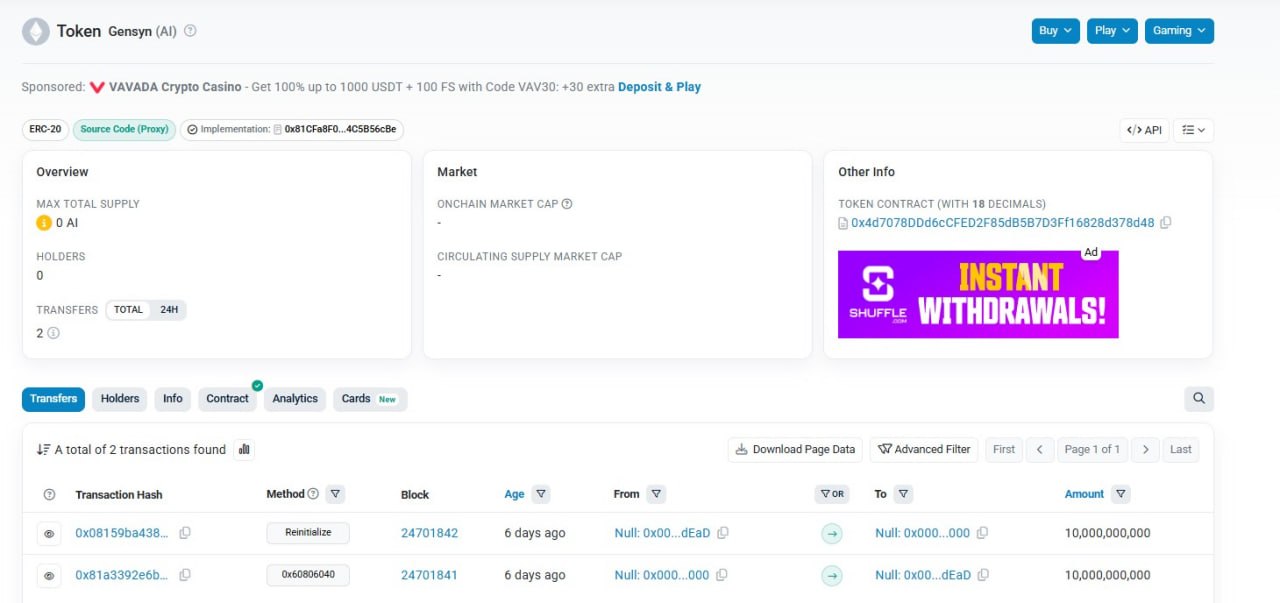The width and height of the screenshot is (1280, 603).
Task: Open the Method column filter
Action: coord(336,494)
